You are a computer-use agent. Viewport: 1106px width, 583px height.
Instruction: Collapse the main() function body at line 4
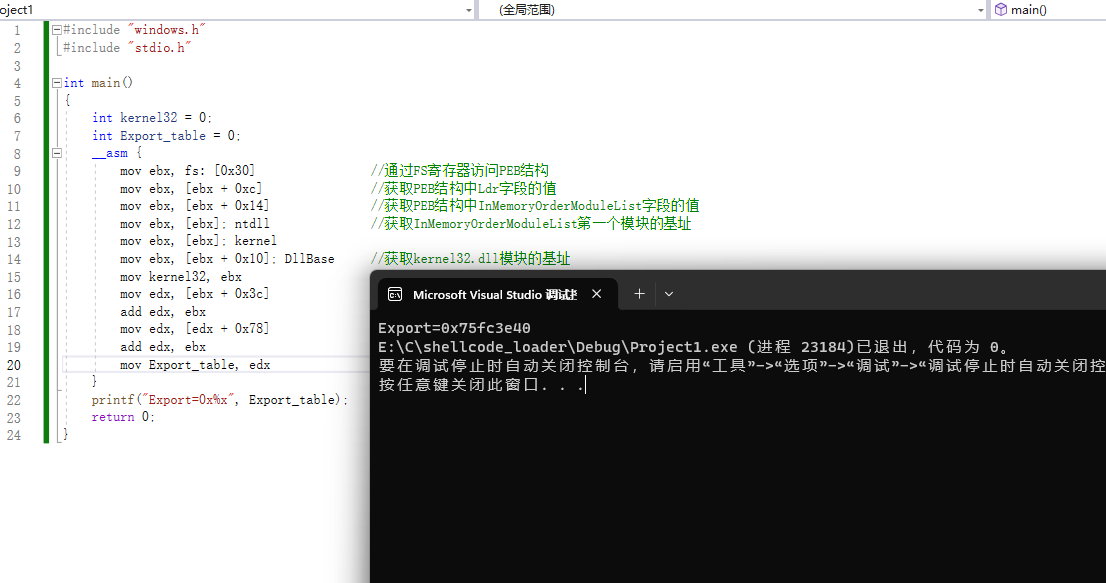(56, 82)
